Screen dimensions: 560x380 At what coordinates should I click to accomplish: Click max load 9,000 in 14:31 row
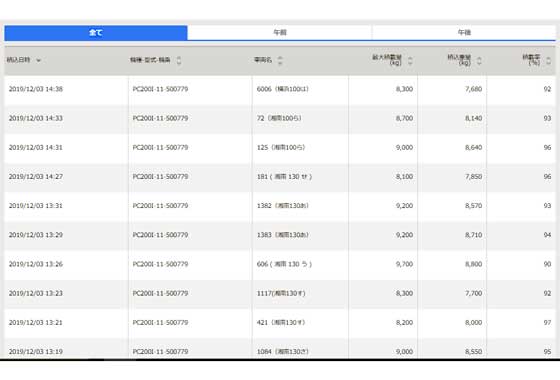(x=404, y=148)
